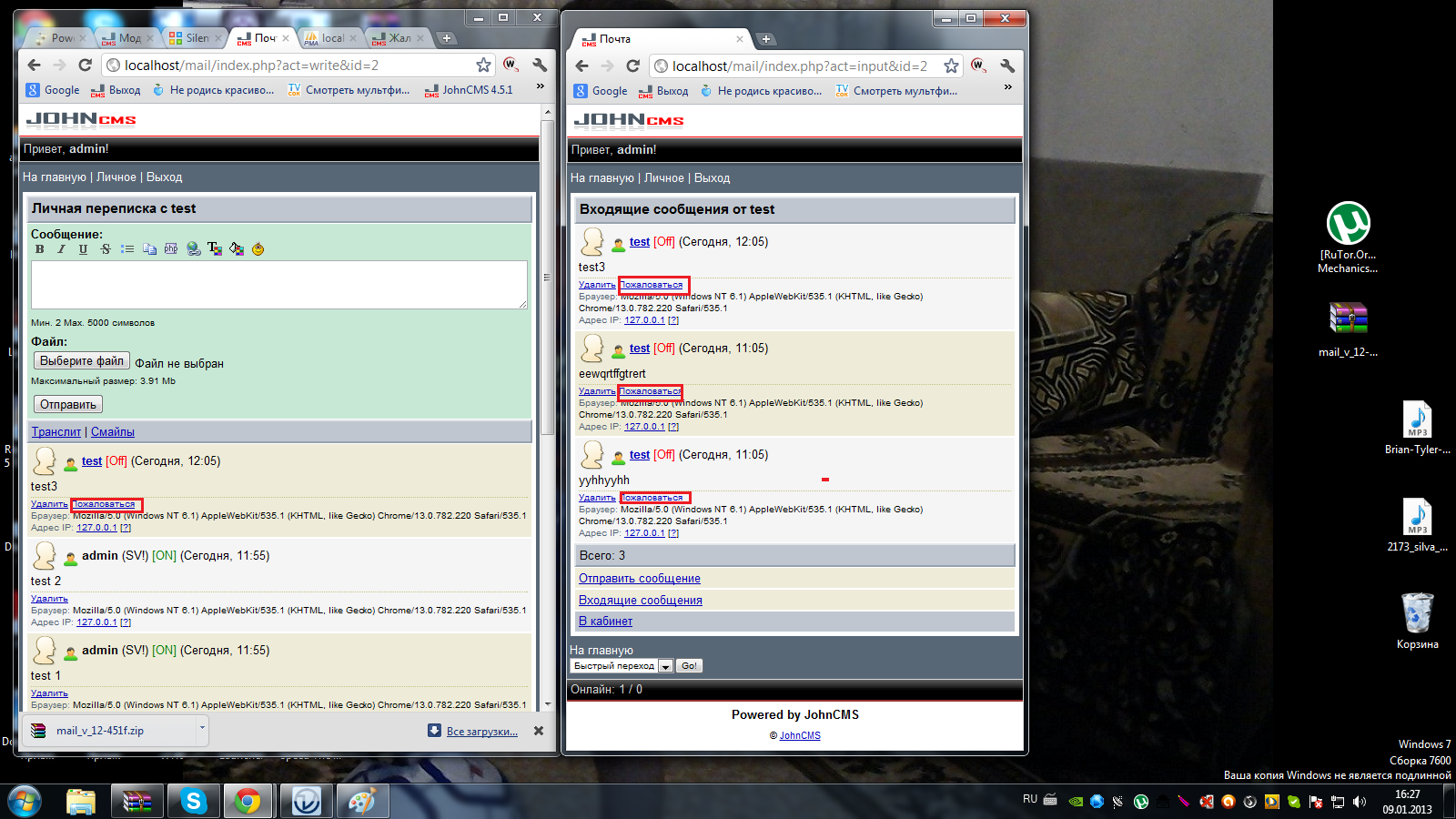Switch to the Мод browser tab
The image size is (1456, 819).
pos(127,38)
